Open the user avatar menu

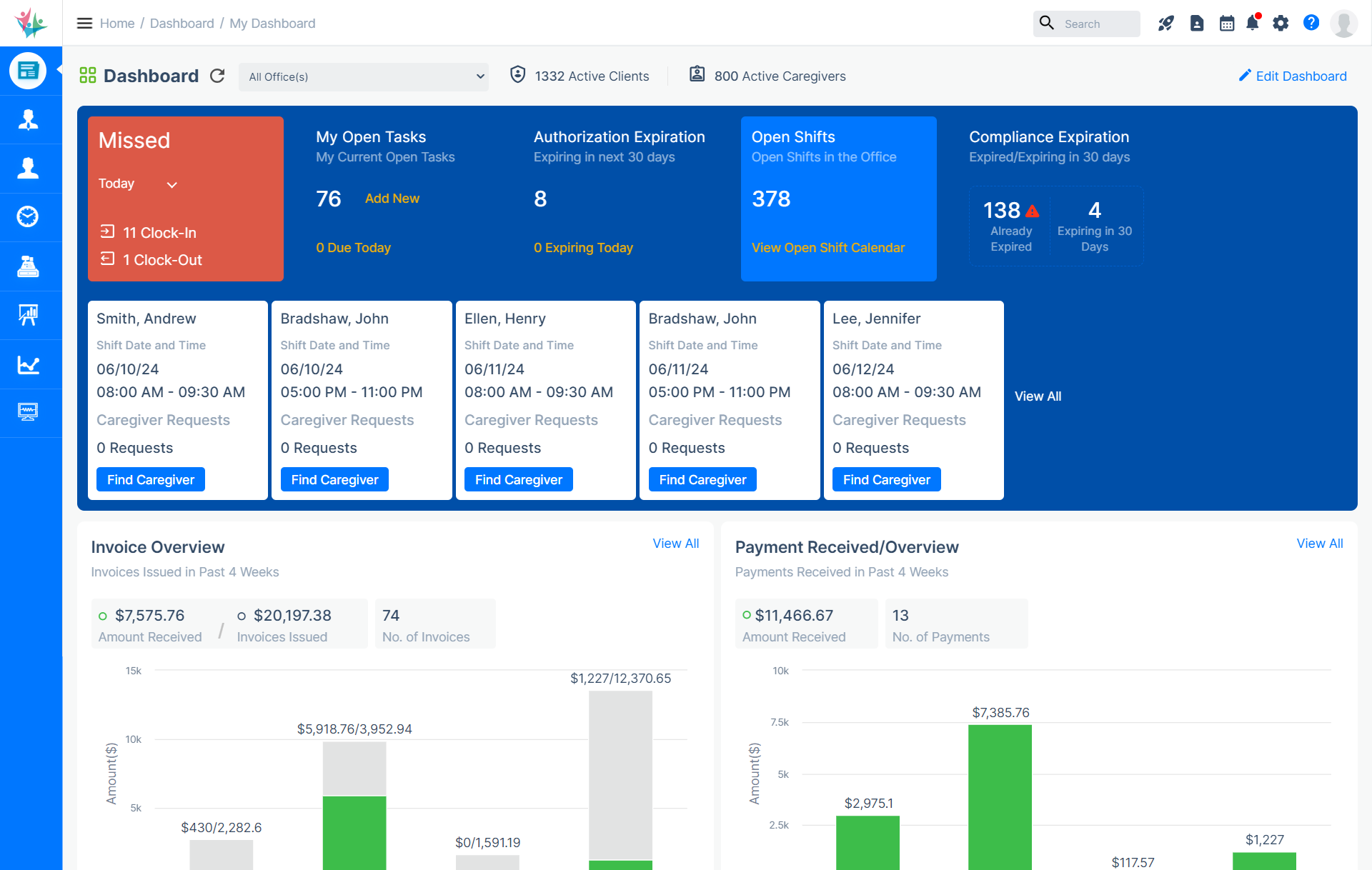coord(1344,24)
